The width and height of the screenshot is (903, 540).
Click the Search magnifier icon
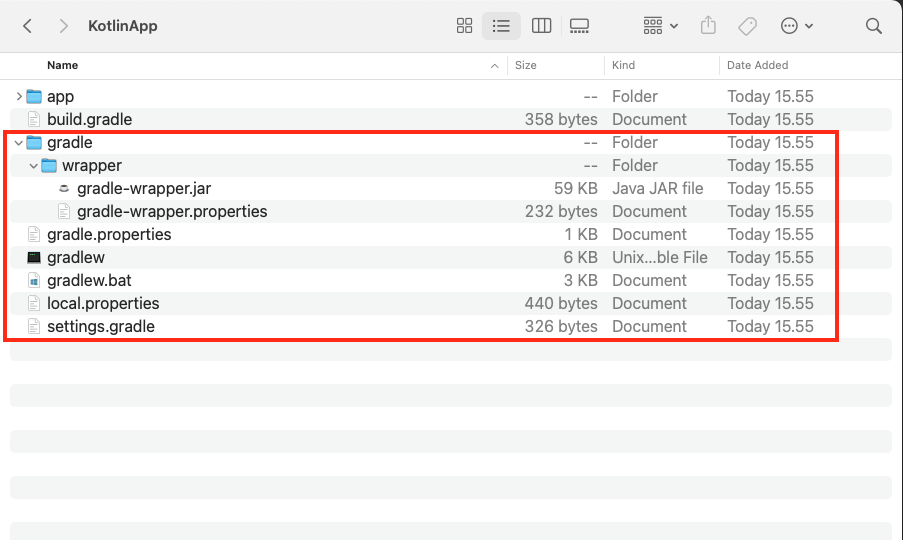tap(874, 26)
